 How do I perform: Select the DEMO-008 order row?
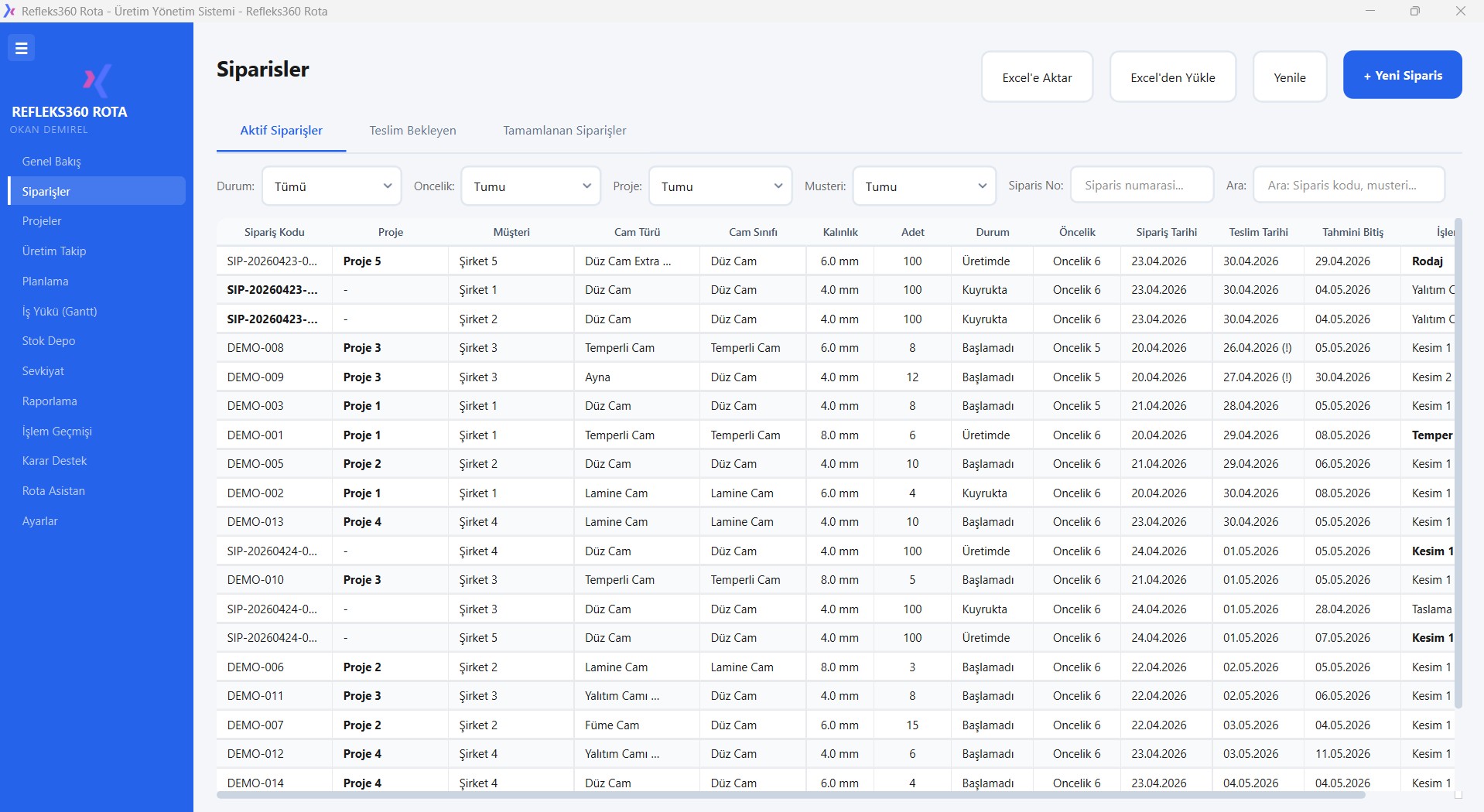point(255,348)
